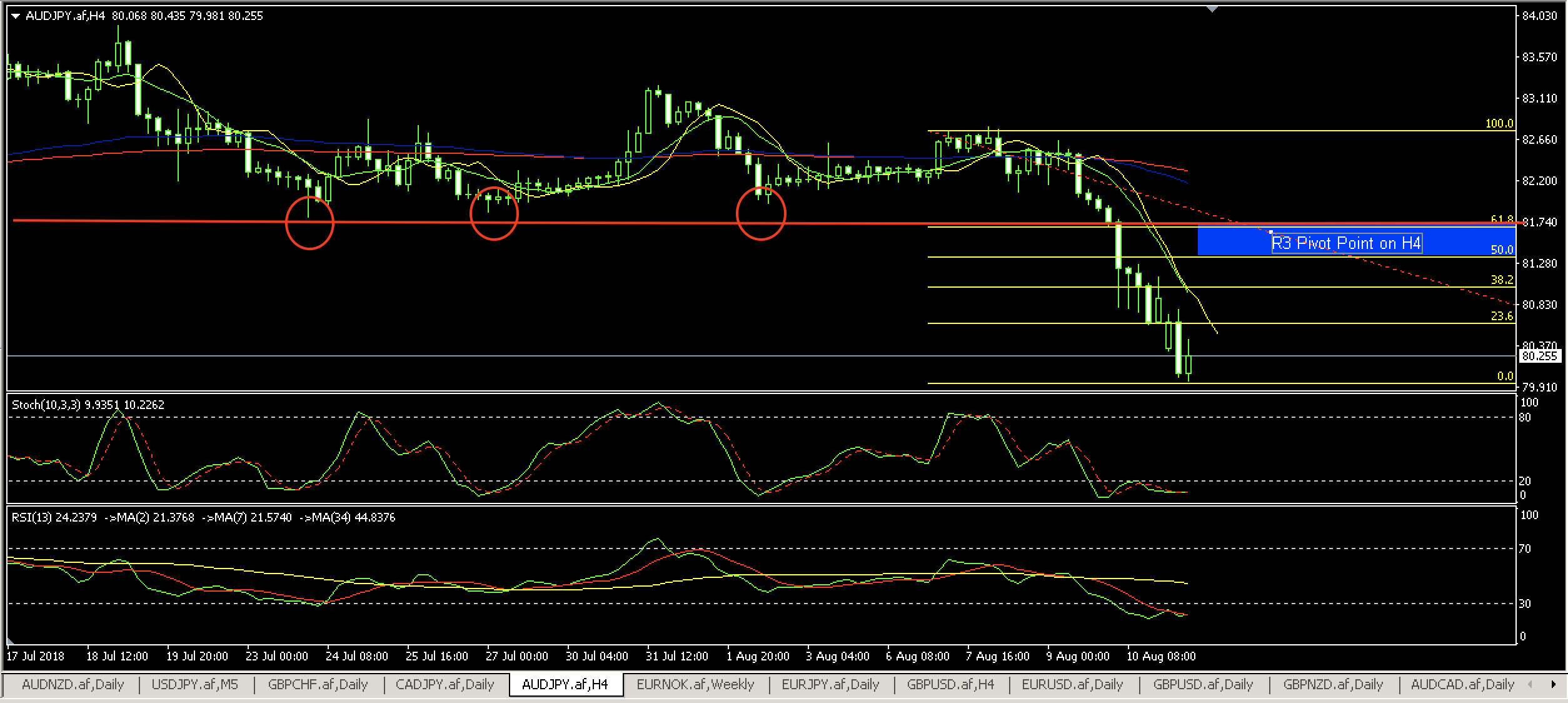Click the 17 Jul 2018 date label
Viewport: 1568px width, 703px height.
pyautogui.click(x=36, y=656)
